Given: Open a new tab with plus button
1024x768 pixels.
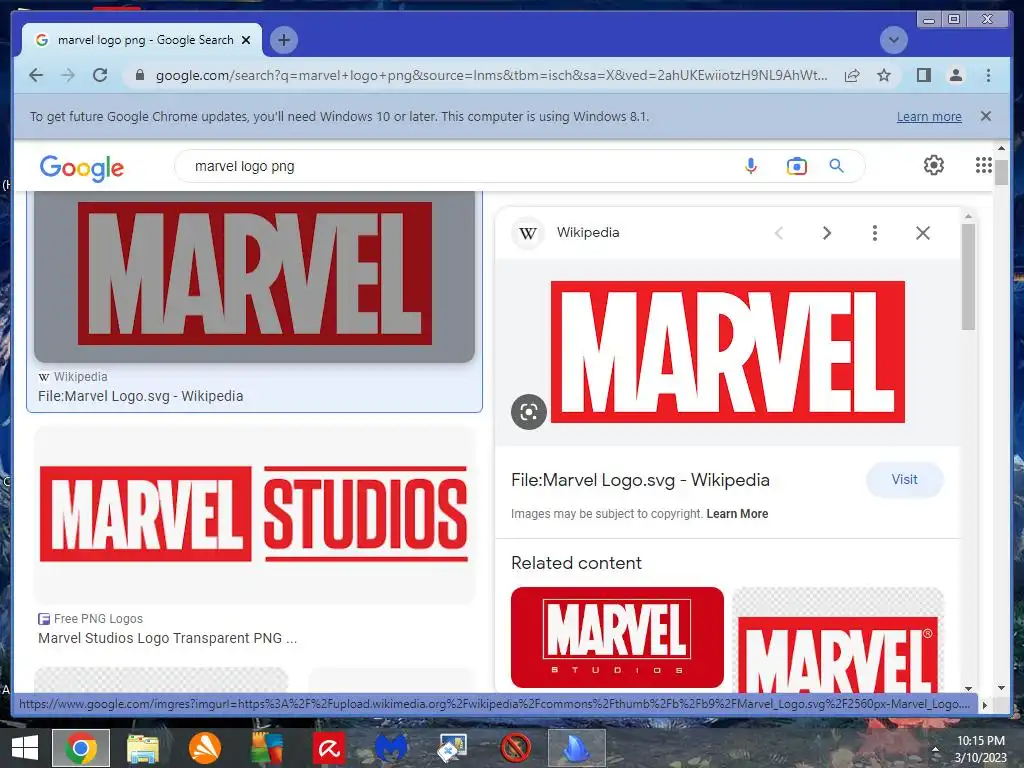Looking at the screenshot, I should tap(283, 40).
